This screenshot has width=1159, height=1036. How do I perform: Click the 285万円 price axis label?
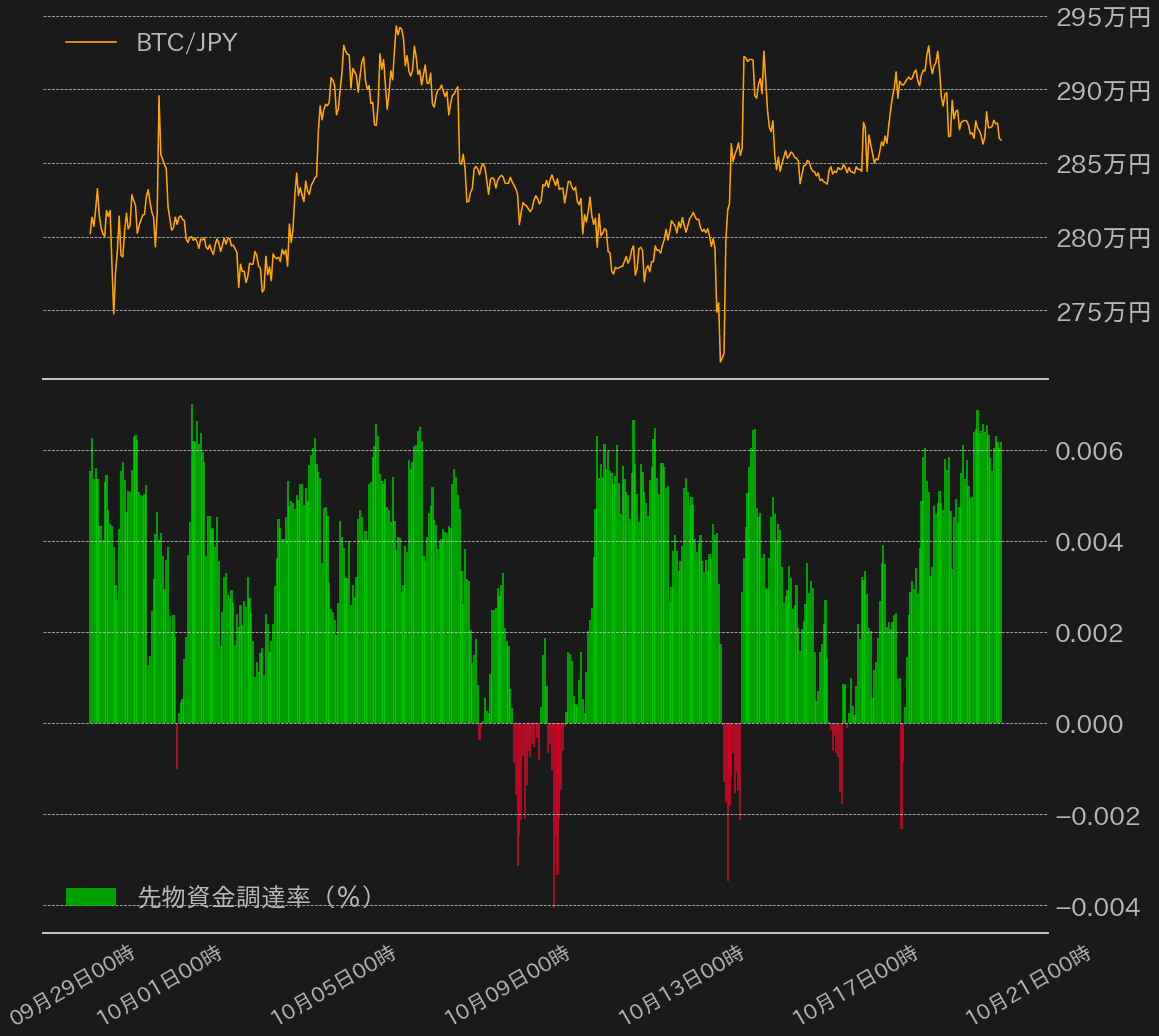[x=1103, y=164]
